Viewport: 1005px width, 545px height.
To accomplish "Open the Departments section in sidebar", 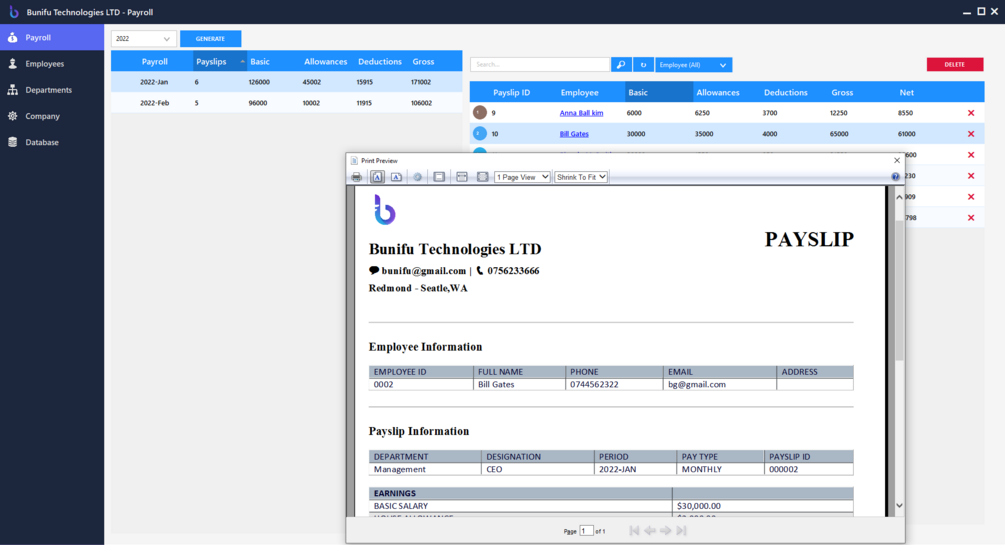I will pos(52,90).
